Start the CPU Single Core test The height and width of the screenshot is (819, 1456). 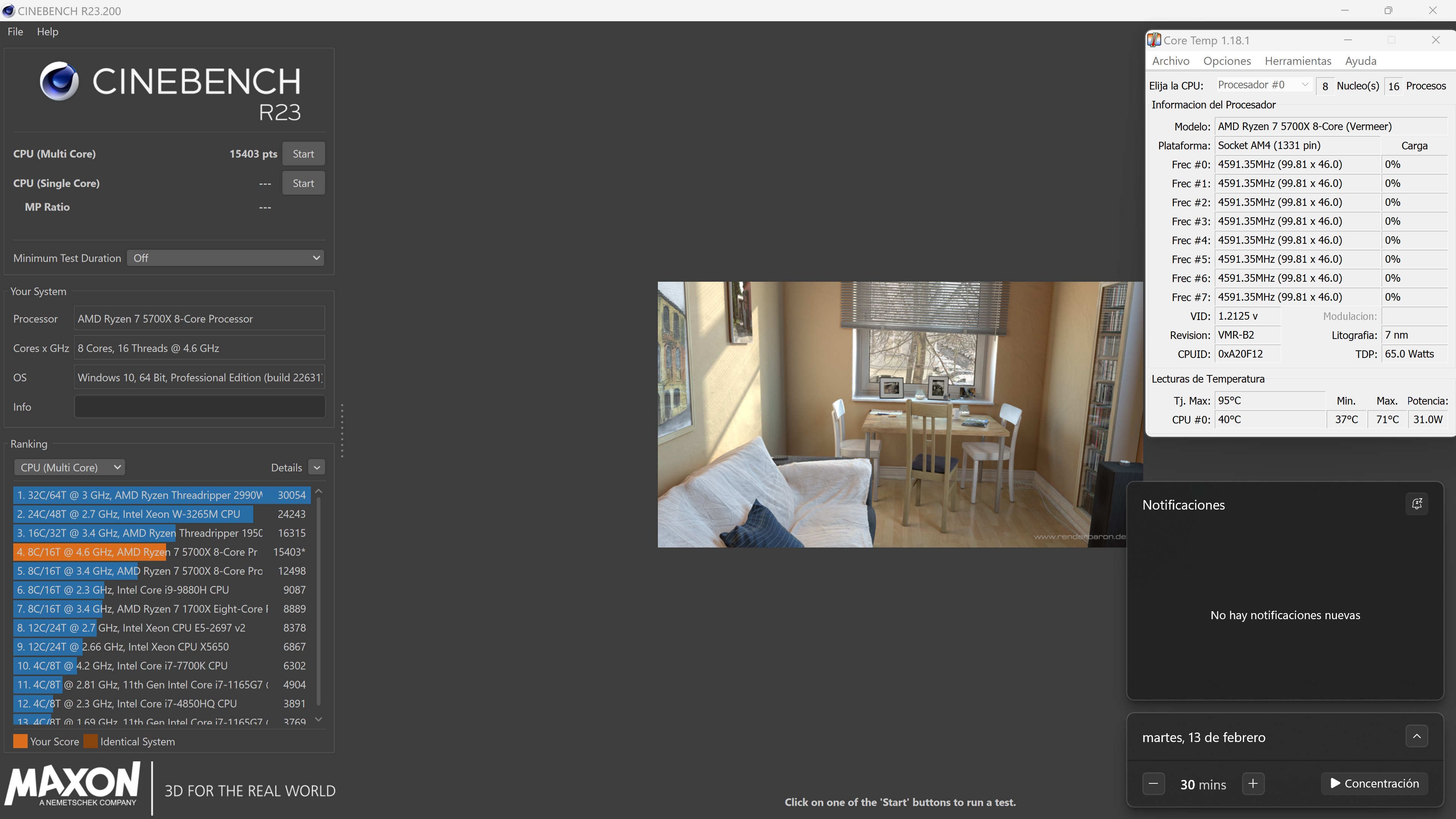click(x=303, y=183)
